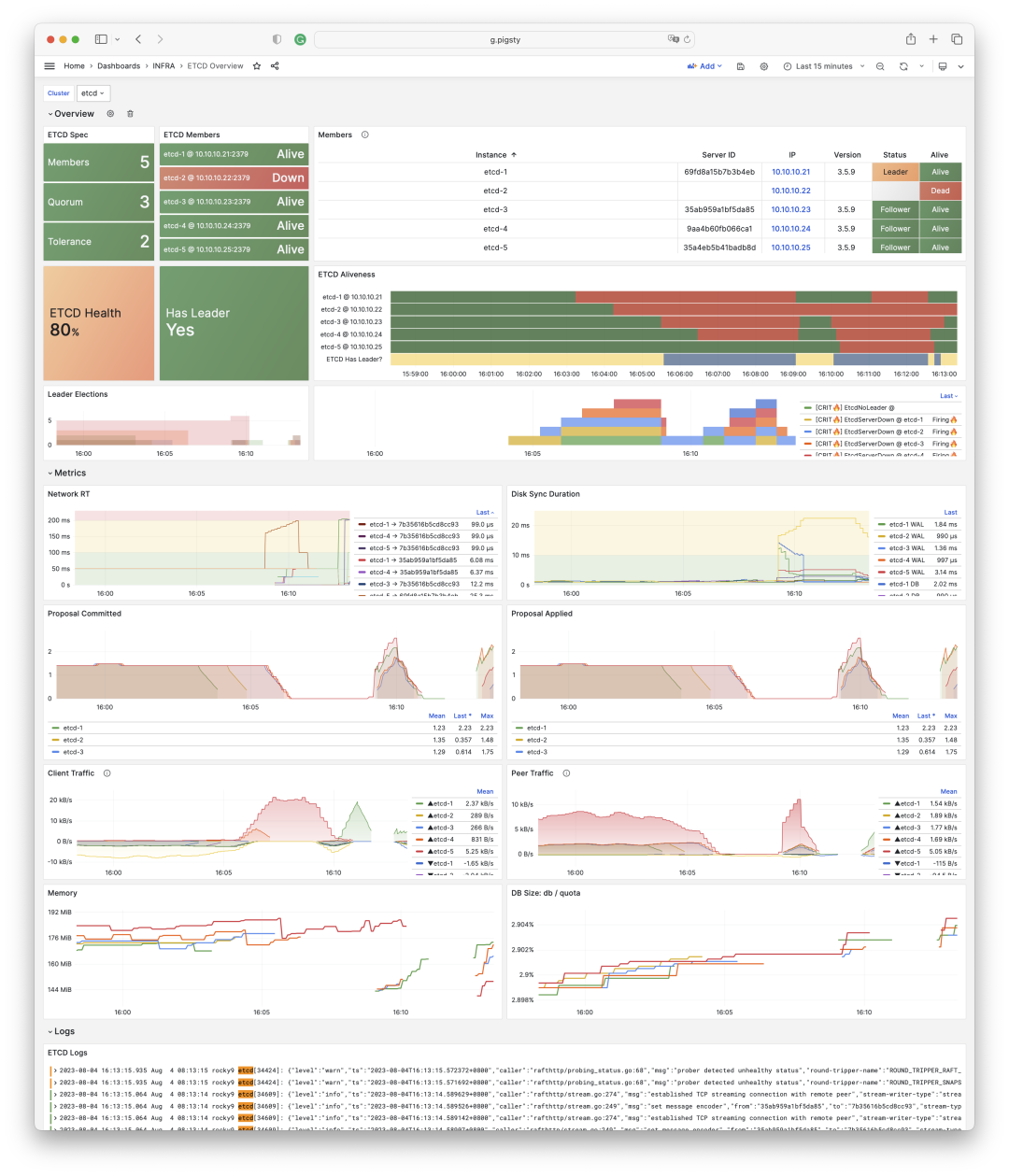1009x1176 pixels.
Task: Open the 10.10.10.22 IP link for etcd-2
Action: pos(790,191)
